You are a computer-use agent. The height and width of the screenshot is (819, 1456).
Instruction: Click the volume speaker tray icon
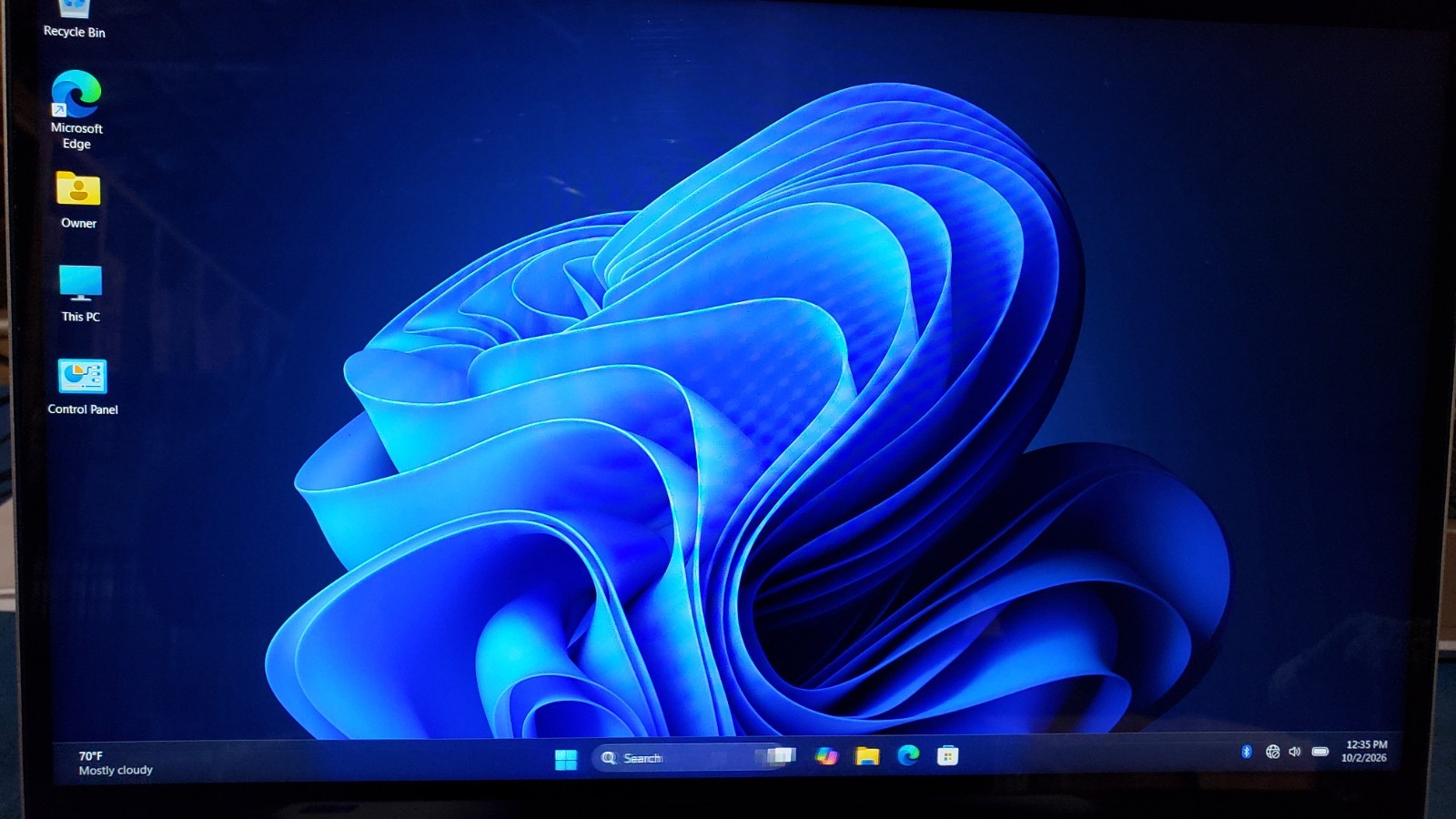coord(1295,752)
